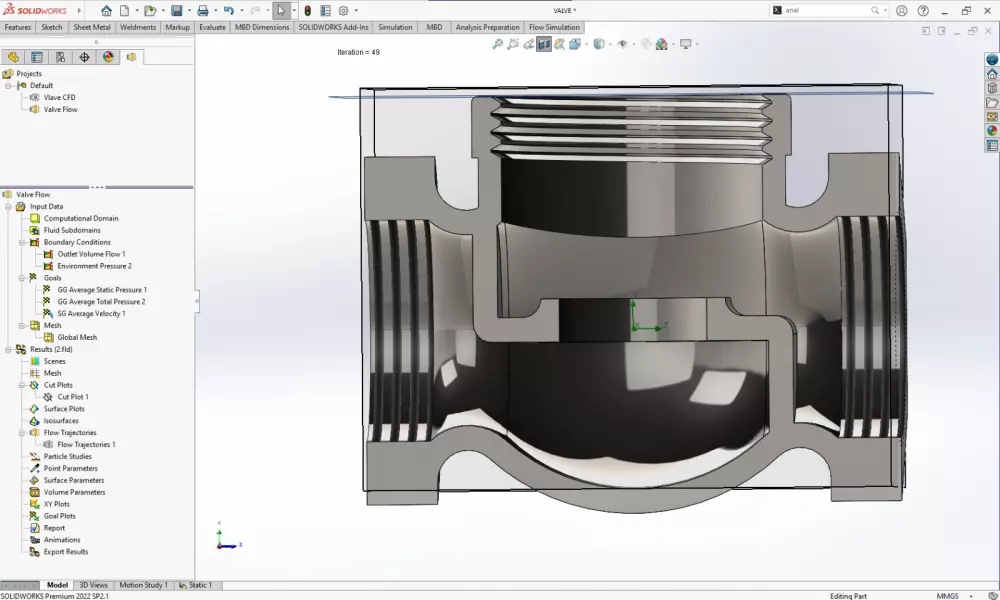The height and width of the screenshot is (600, 1000).
Task: Switch to the Flow Simulation tab
Action: pyautogui.click(x=555, y=27)
